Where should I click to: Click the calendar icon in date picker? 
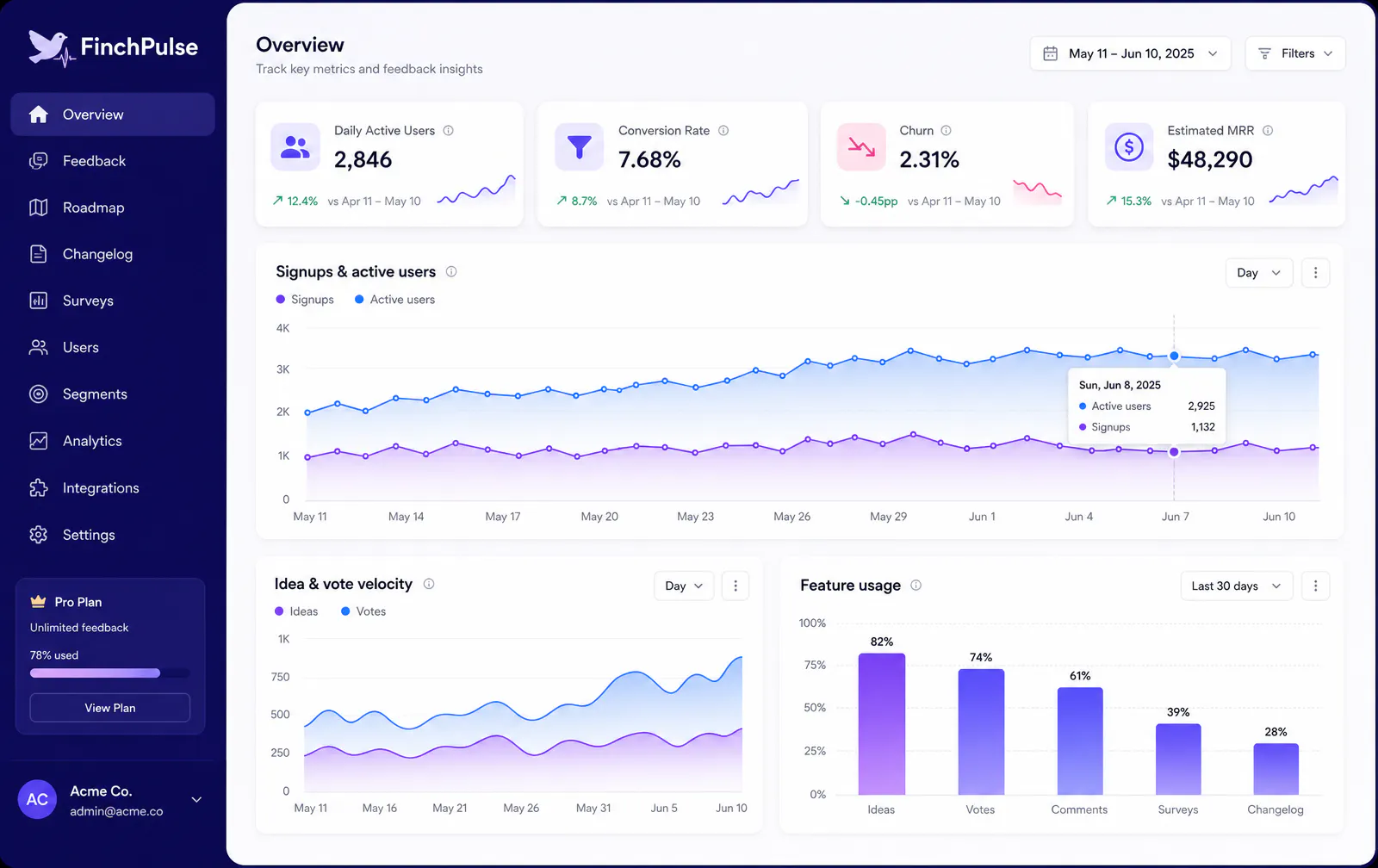(x=1050, y=53)
